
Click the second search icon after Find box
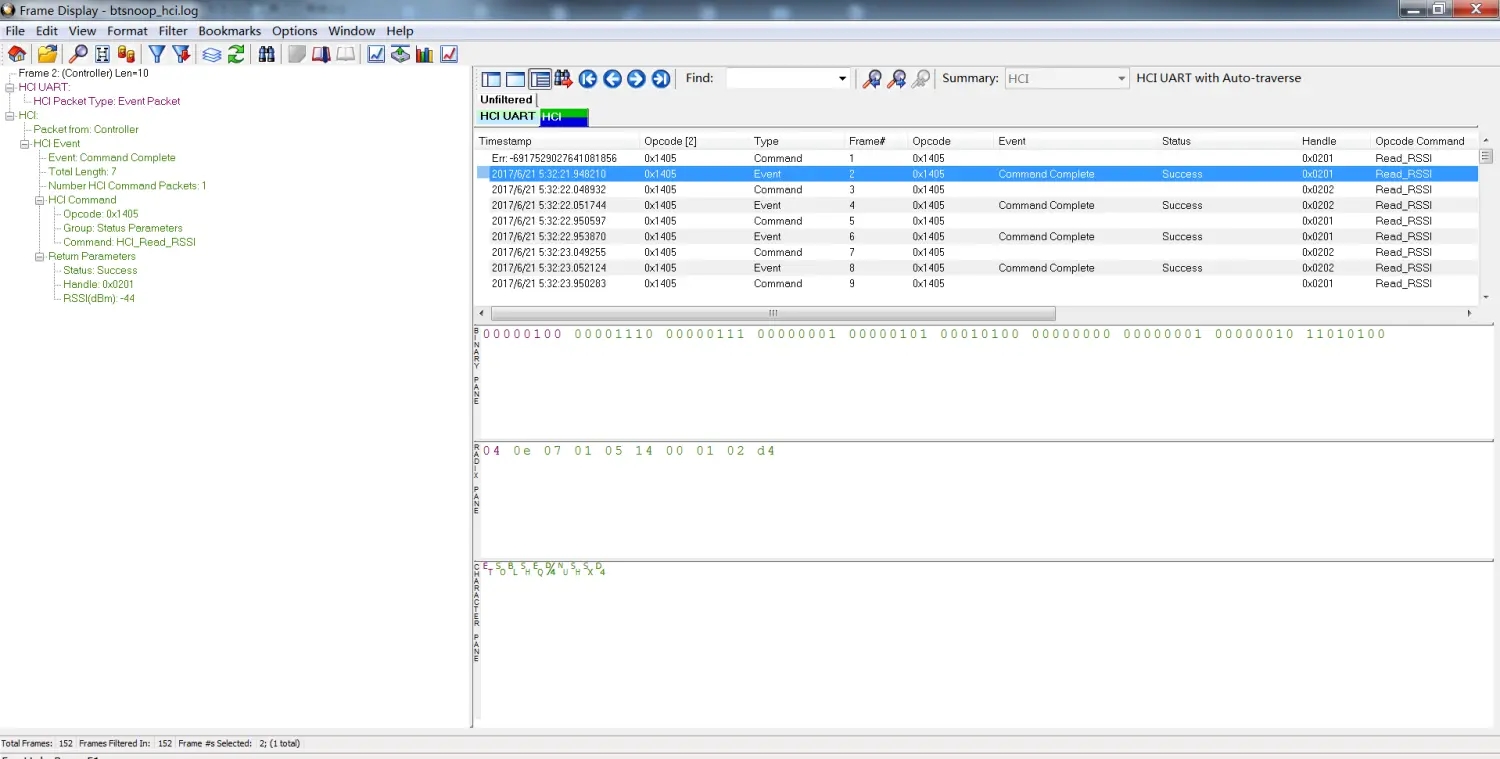tap(896, 79)
